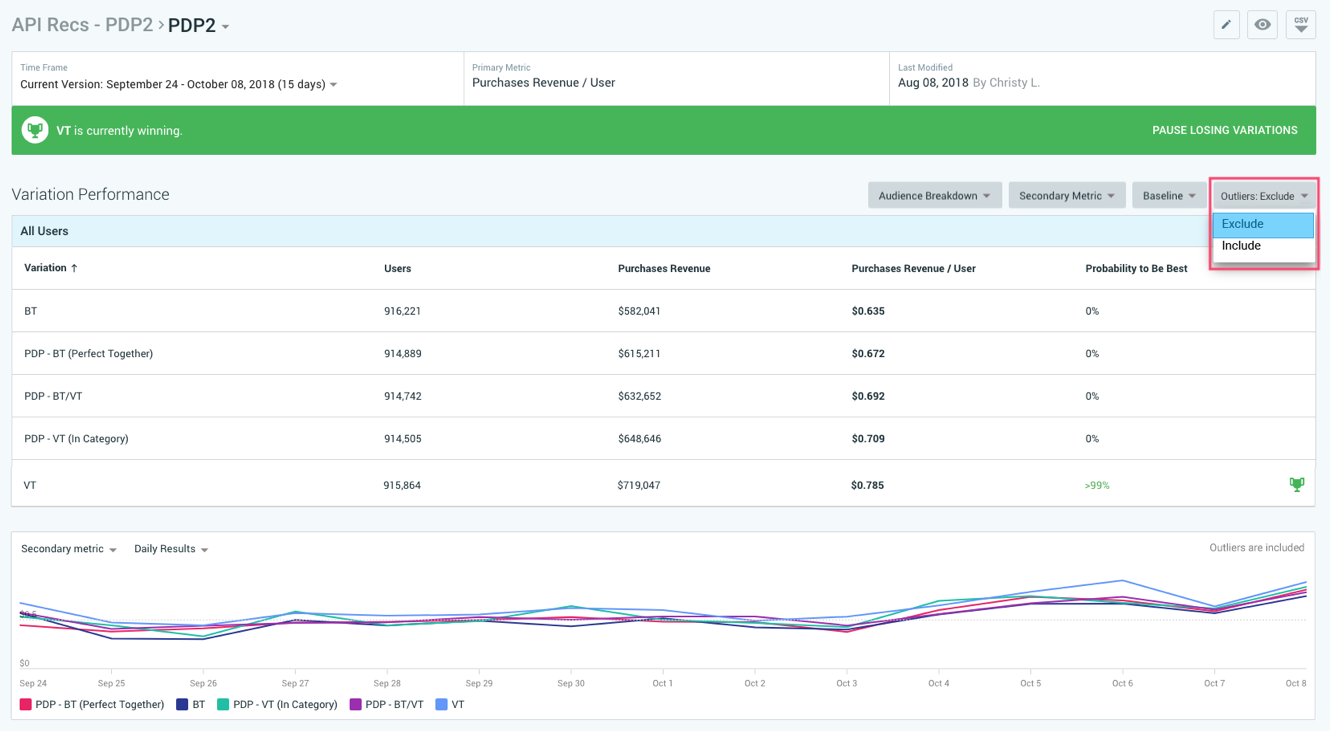The image size is (1330, 731).
Task: Open the PDP2 title dropdown
Action: [225, 27]
